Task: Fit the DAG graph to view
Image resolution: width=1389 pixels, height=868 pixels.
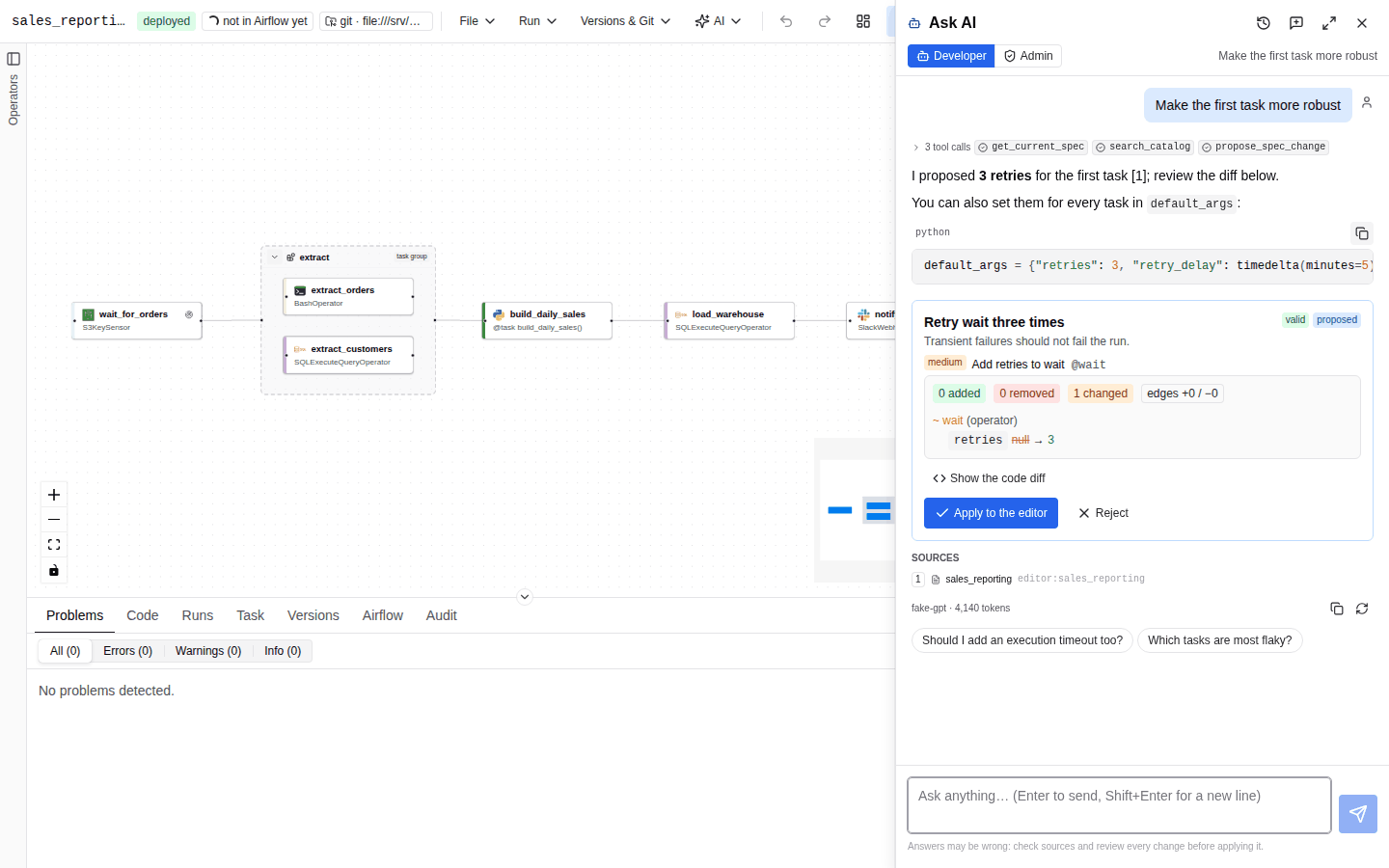Action: pyautogui.click(x=54, y=545)
